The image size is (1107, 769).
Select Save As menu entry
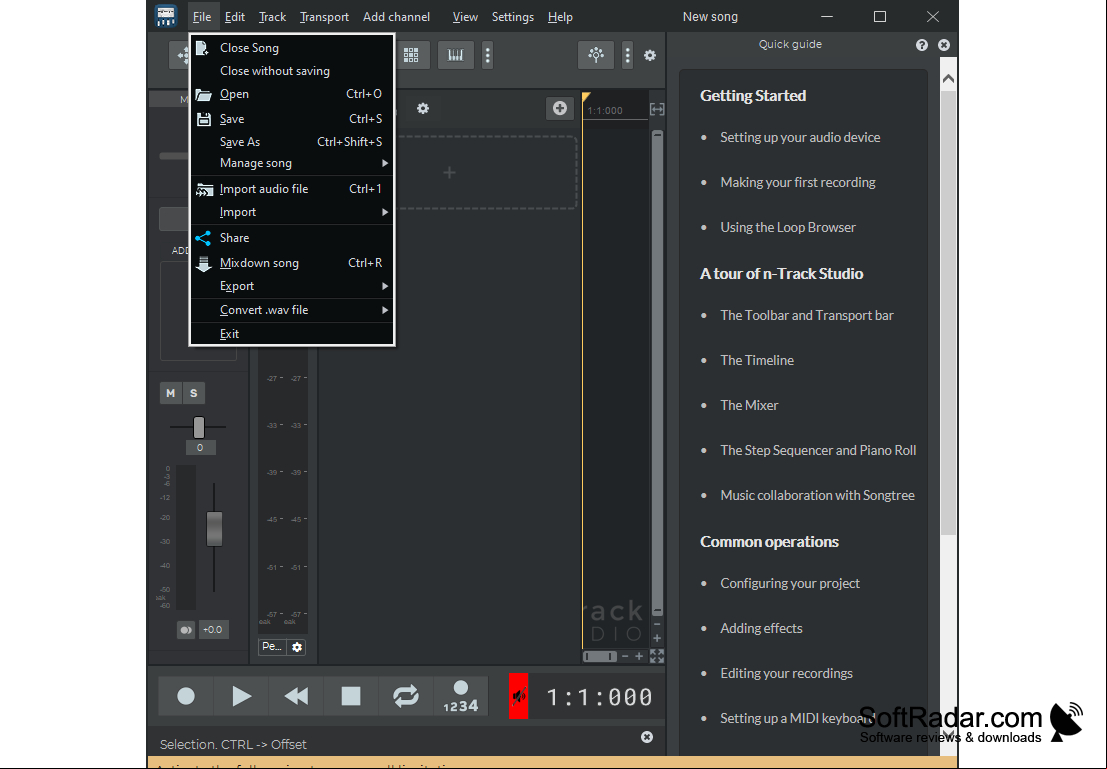(292, 142)
